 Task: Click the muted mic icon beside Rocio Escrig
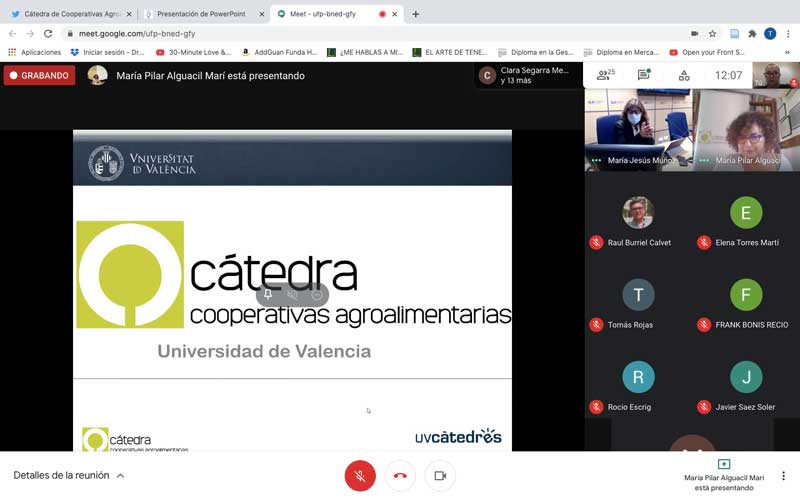596,407
